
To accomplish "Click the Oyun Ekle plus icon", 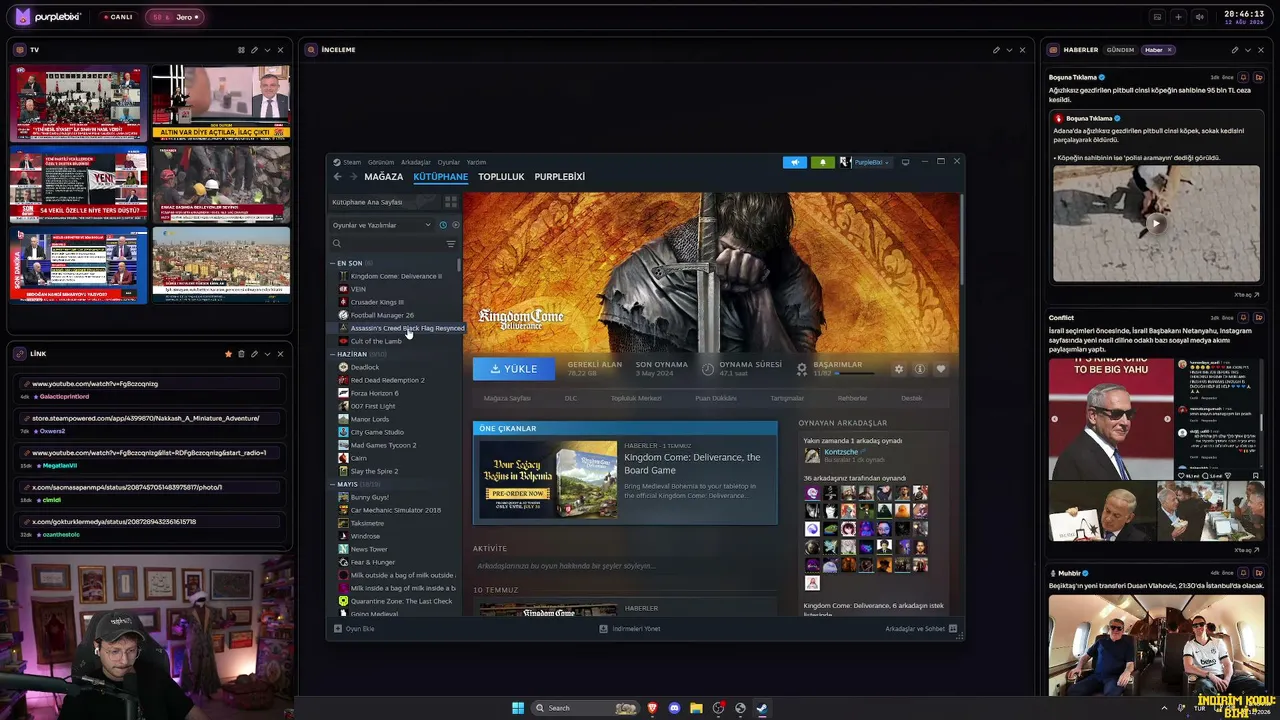I will coord(338,629).
